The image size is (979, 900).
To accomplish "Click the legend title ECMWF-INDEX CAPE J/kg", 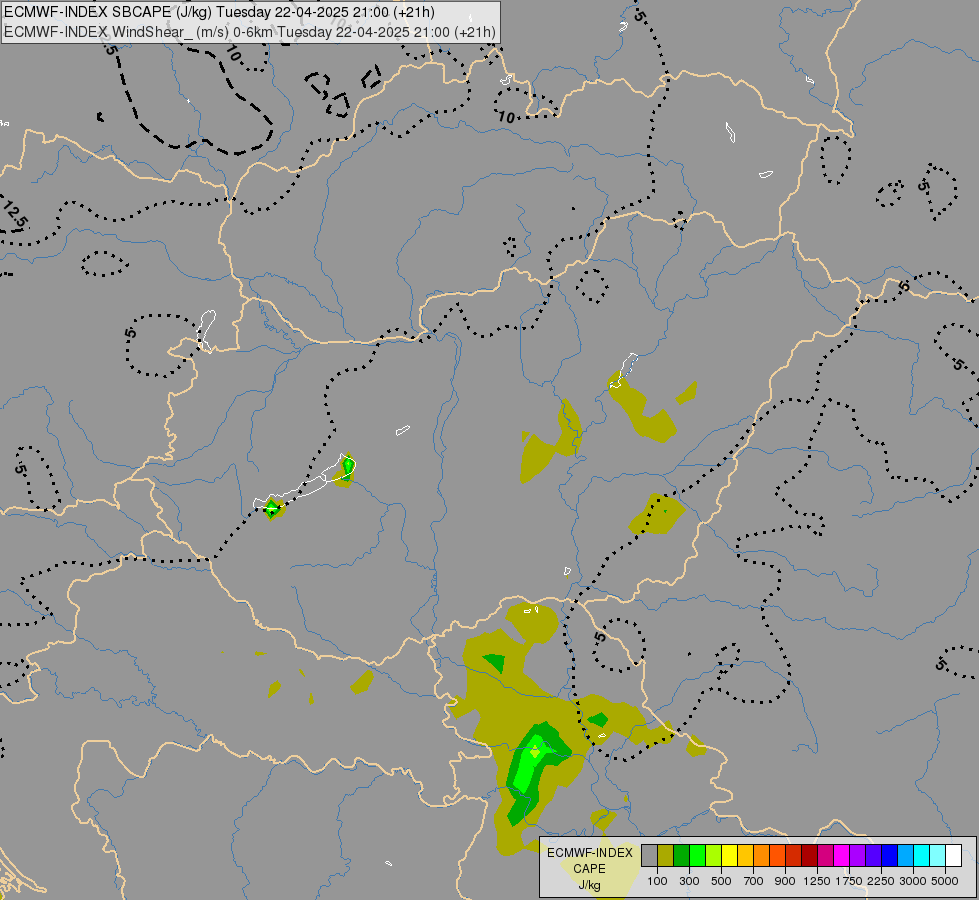I will pos(590,869).
